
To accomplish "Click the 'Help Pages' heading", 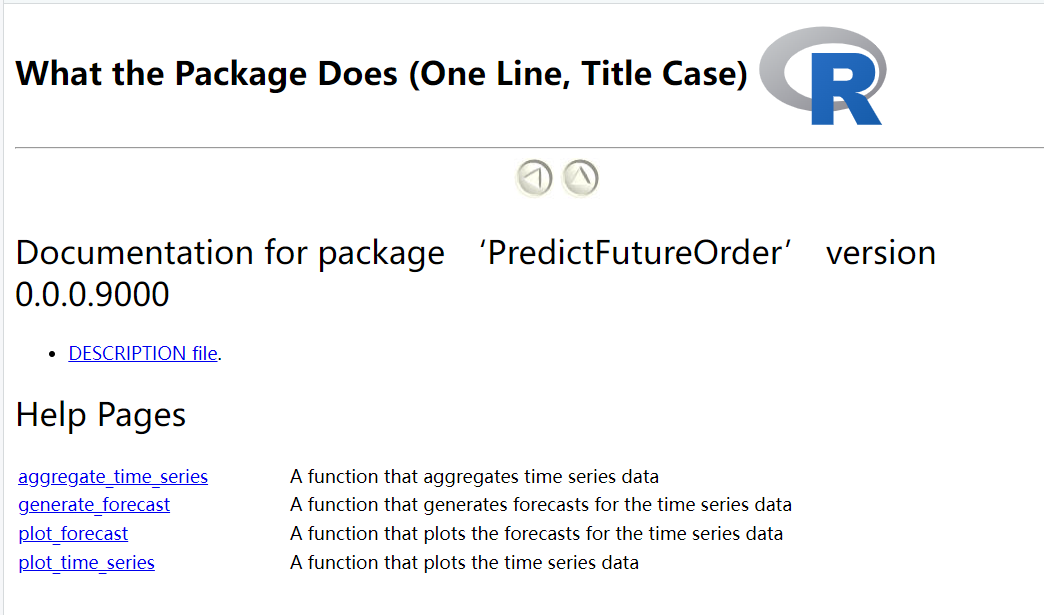I will pyautogui.click(x=101, y=415).
